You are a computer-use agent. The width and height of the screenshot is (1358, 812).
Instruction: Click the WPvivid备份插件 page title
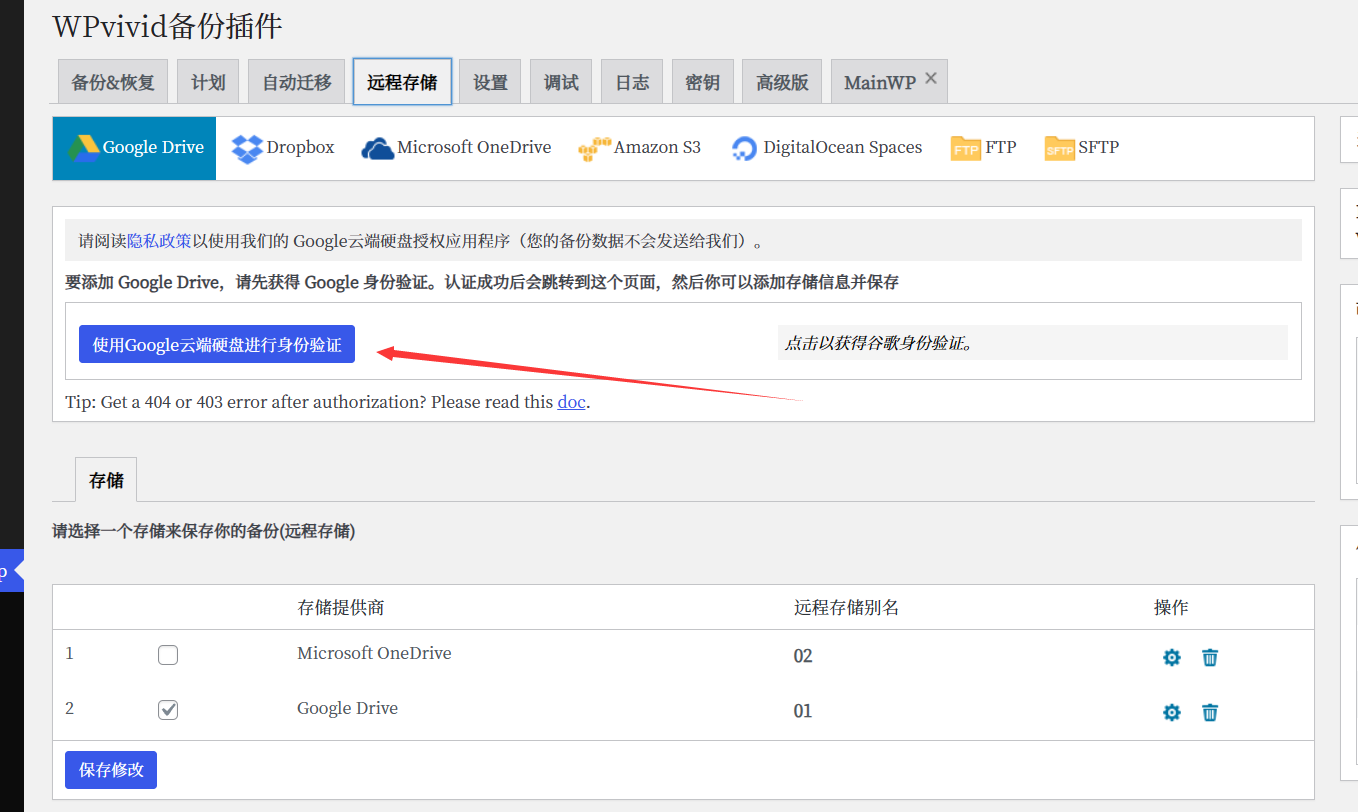[x=167, y=26]
